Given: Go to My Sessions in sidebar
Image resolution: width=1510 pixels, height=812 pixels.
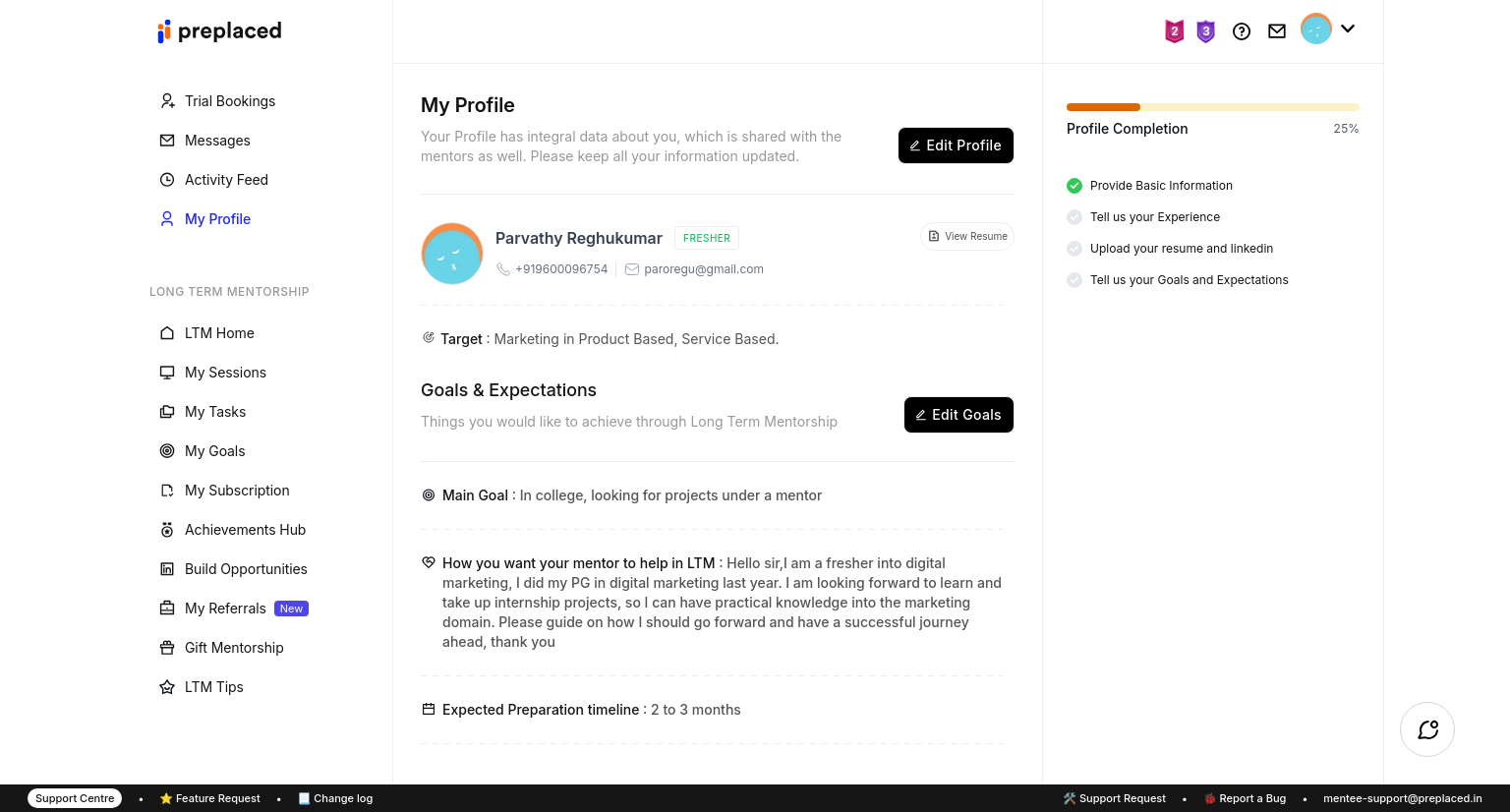Looking at the screenshot, I should pyautogui.click(x=225, y=373).
